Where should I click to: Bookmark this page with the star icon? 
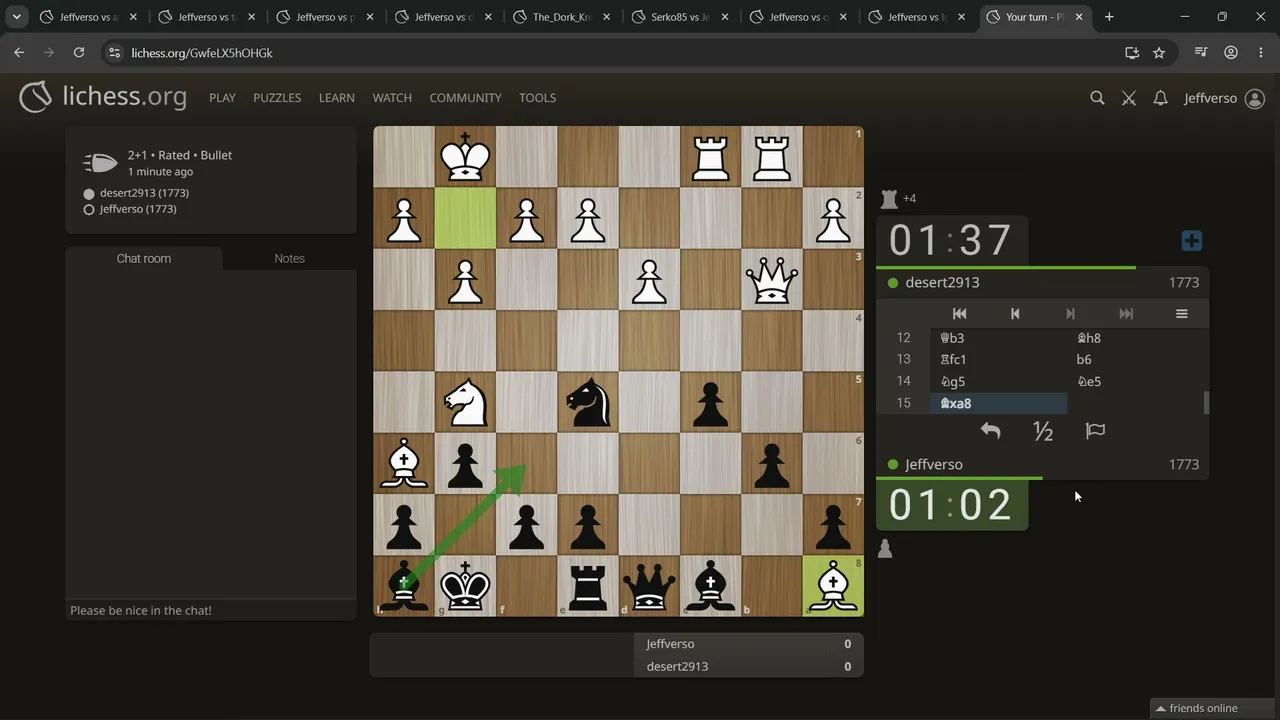tap(1159, 53)
